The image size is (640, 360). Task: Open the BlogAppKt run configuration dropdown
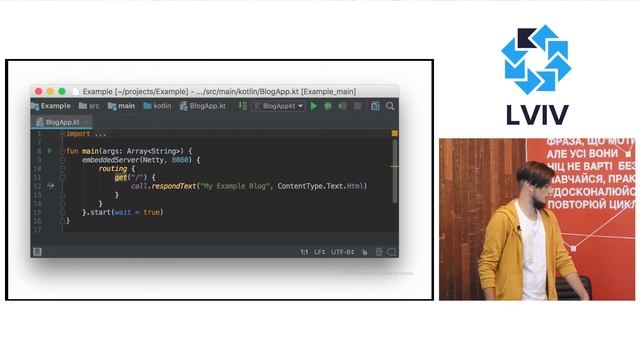[x=279, y=106]
